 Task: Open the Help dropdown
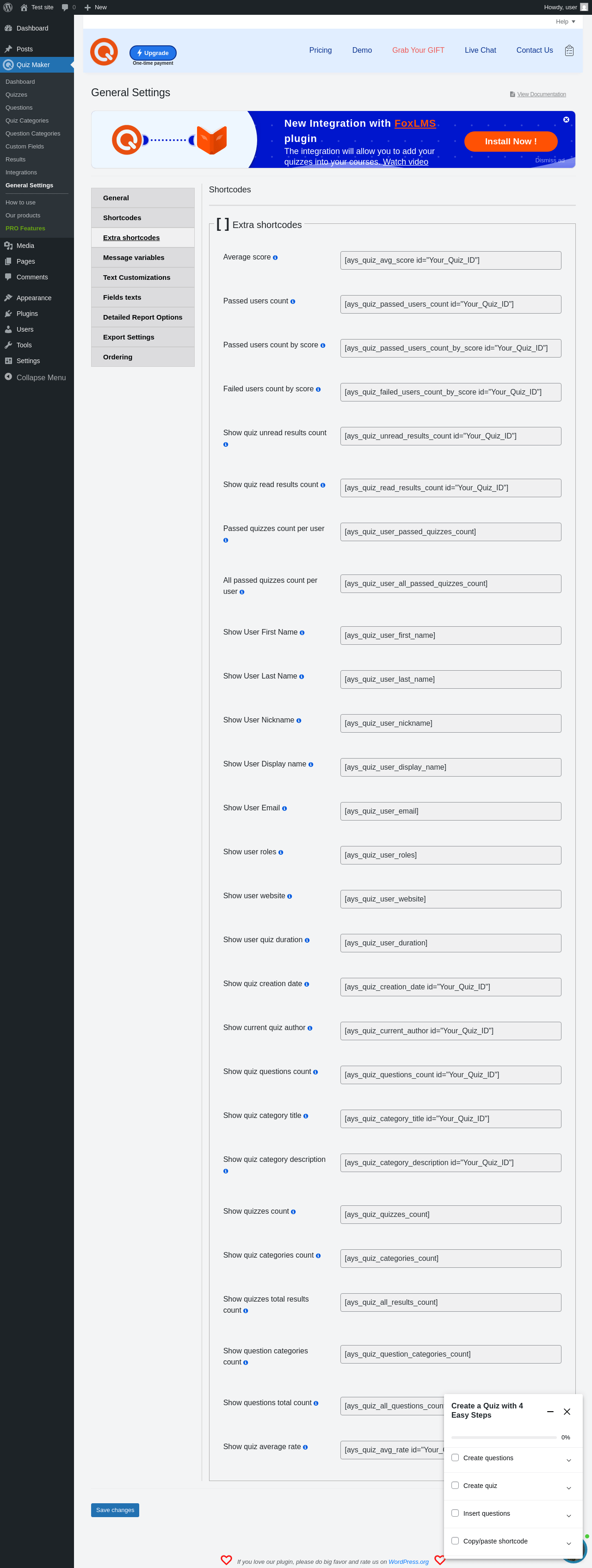tap(565, 22)
